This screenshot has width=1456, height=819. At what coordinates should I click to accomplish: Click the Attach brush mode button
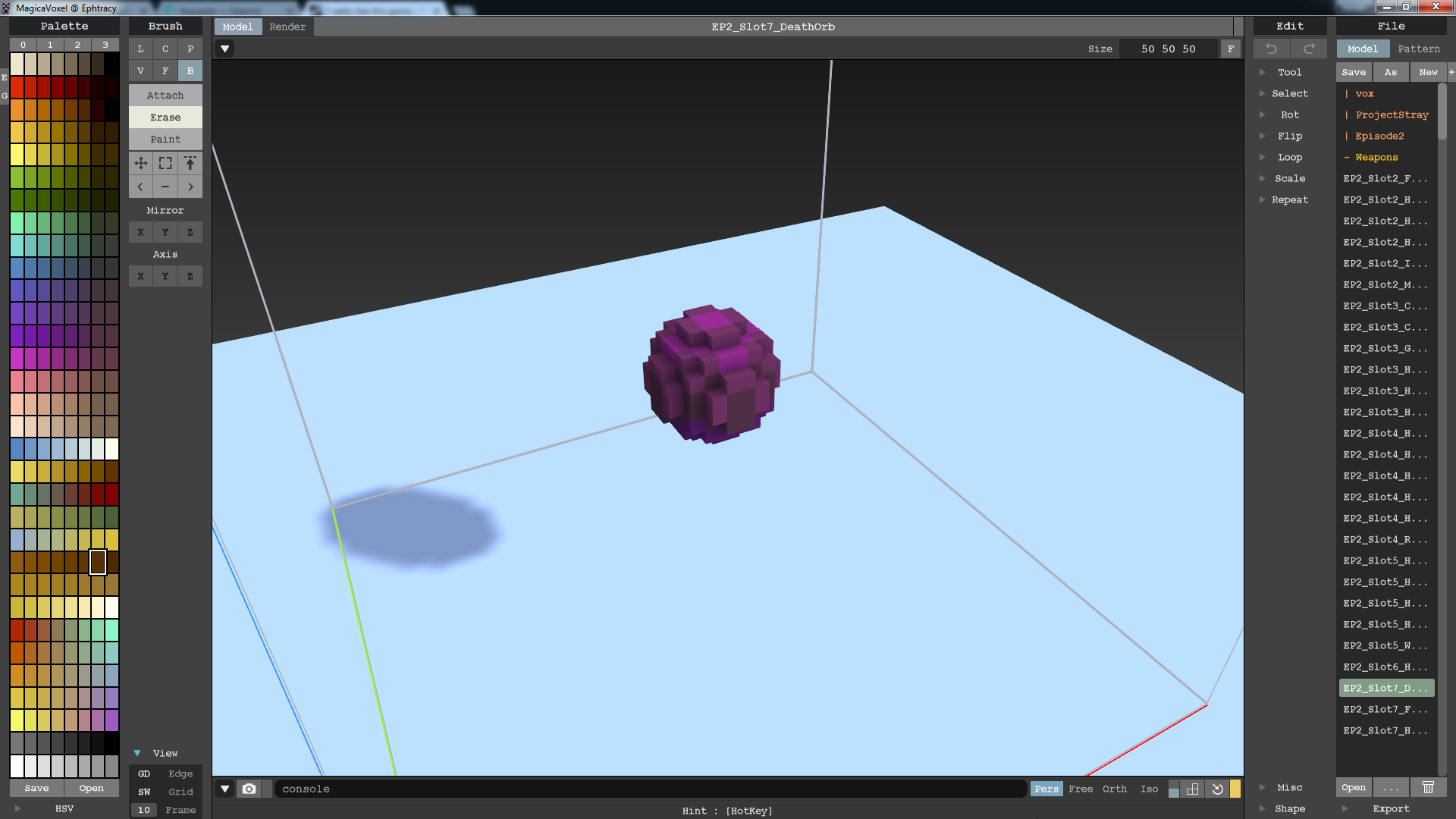pos(165,95)
